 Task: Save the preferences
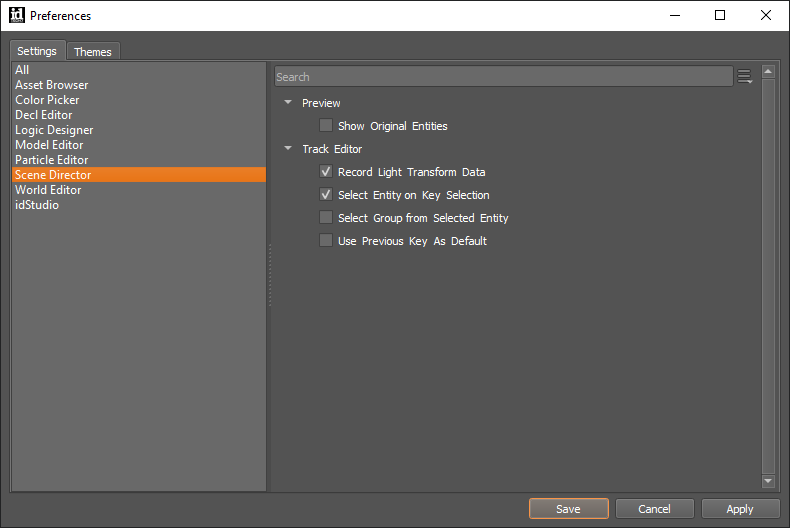click(x=568, y=509)
